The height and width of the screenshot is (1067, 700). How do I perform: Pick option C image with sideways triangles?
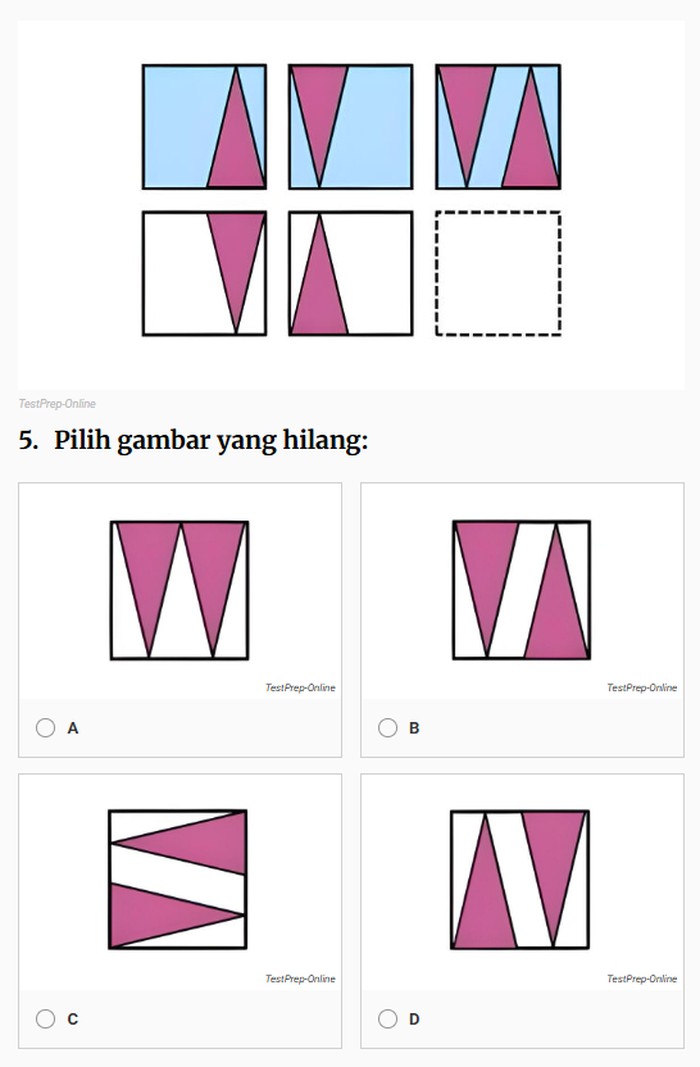[x=178, y=880]
